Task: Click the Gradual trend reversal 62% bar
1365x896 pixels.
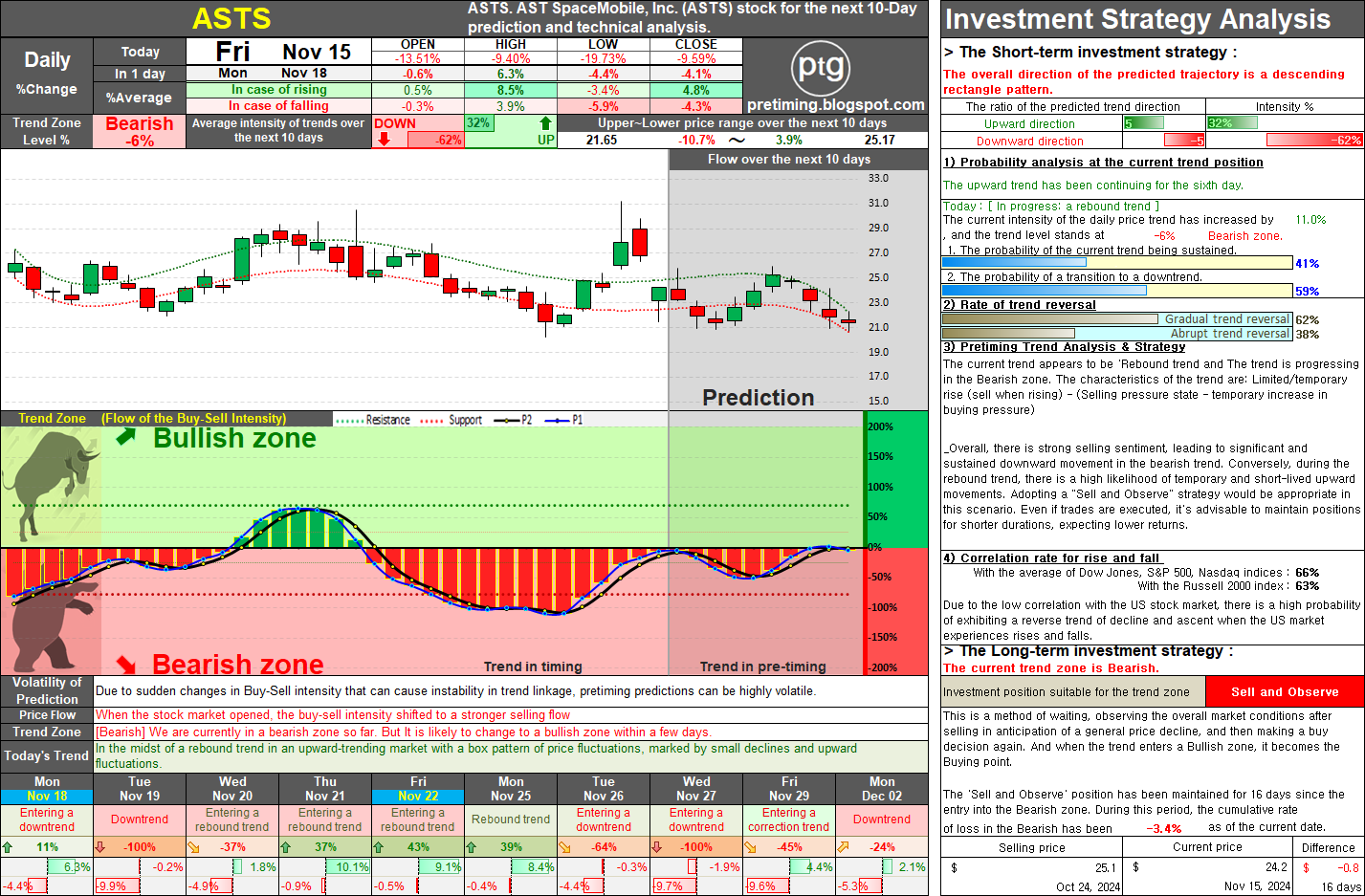Action: [x=1117, y=319]
